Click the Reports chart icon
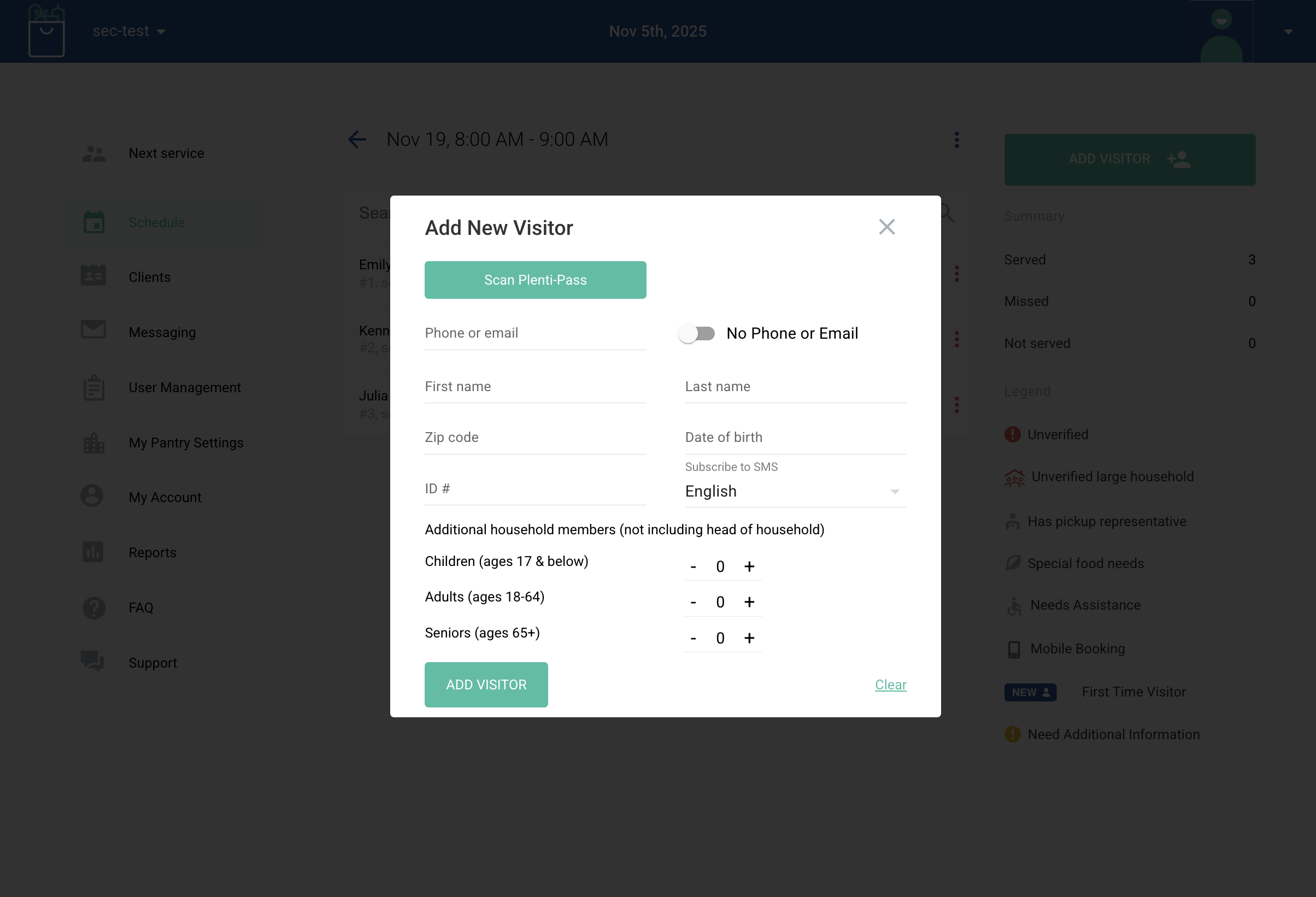1316x897 pixels. [93, 552]
